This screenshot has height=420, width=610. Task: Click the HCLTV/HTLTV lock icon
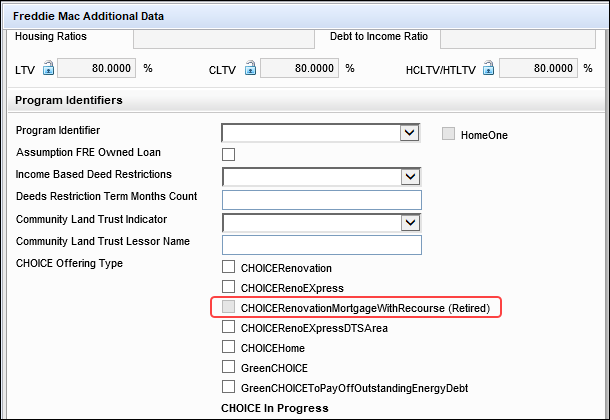(488, 69)
